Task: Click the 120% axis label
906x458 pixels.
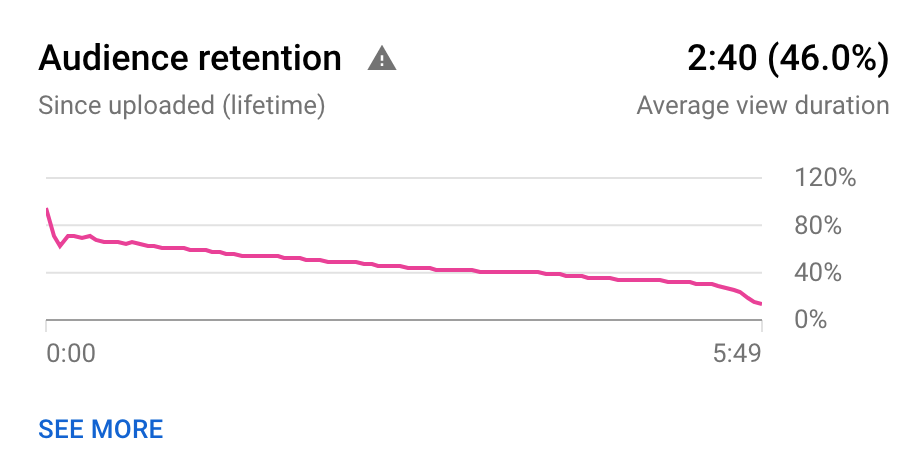Action: point(825,177)
